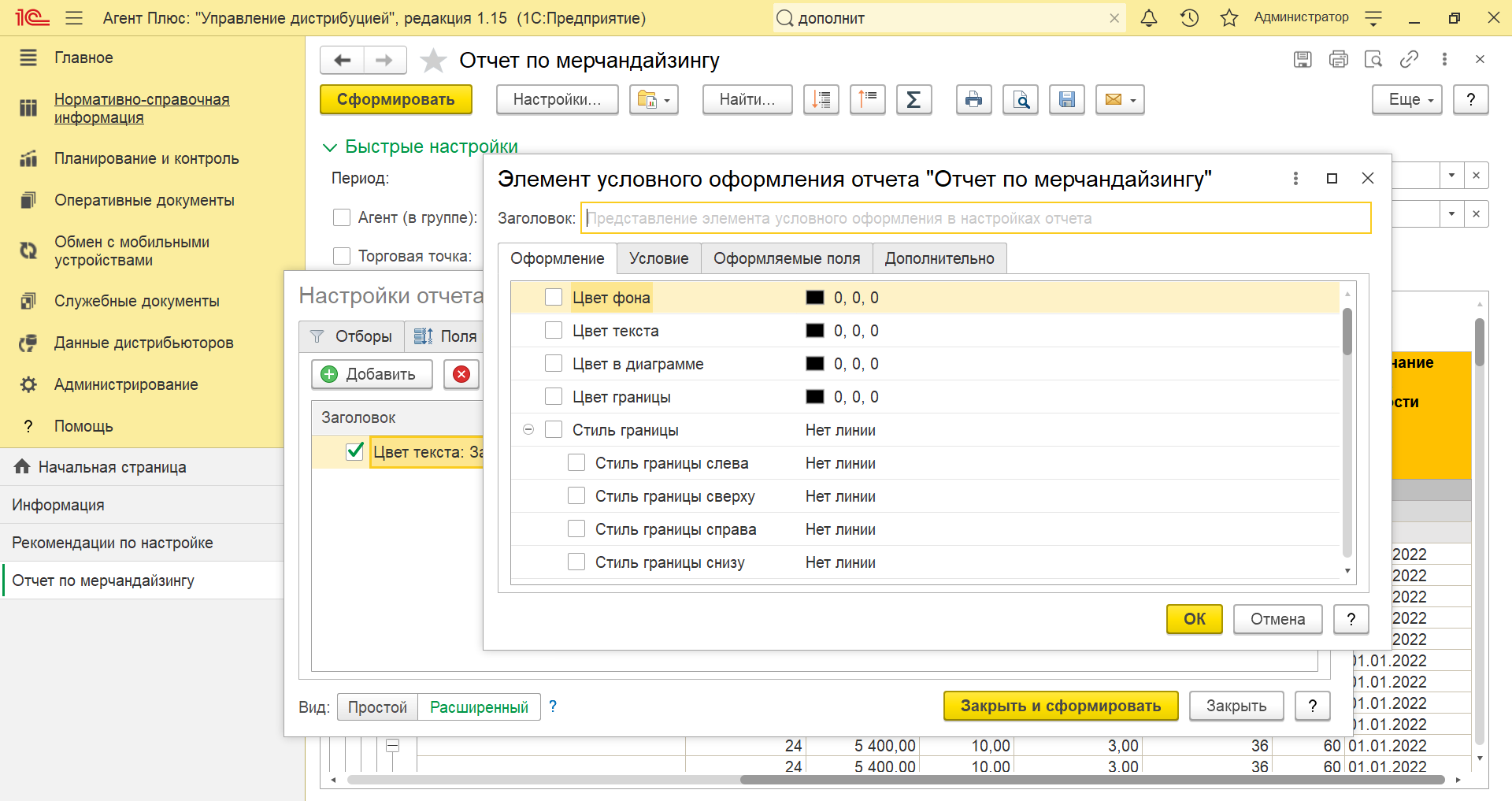Click Добавить button
This screenshot has height=801, width=1512.
pos(372,374)
